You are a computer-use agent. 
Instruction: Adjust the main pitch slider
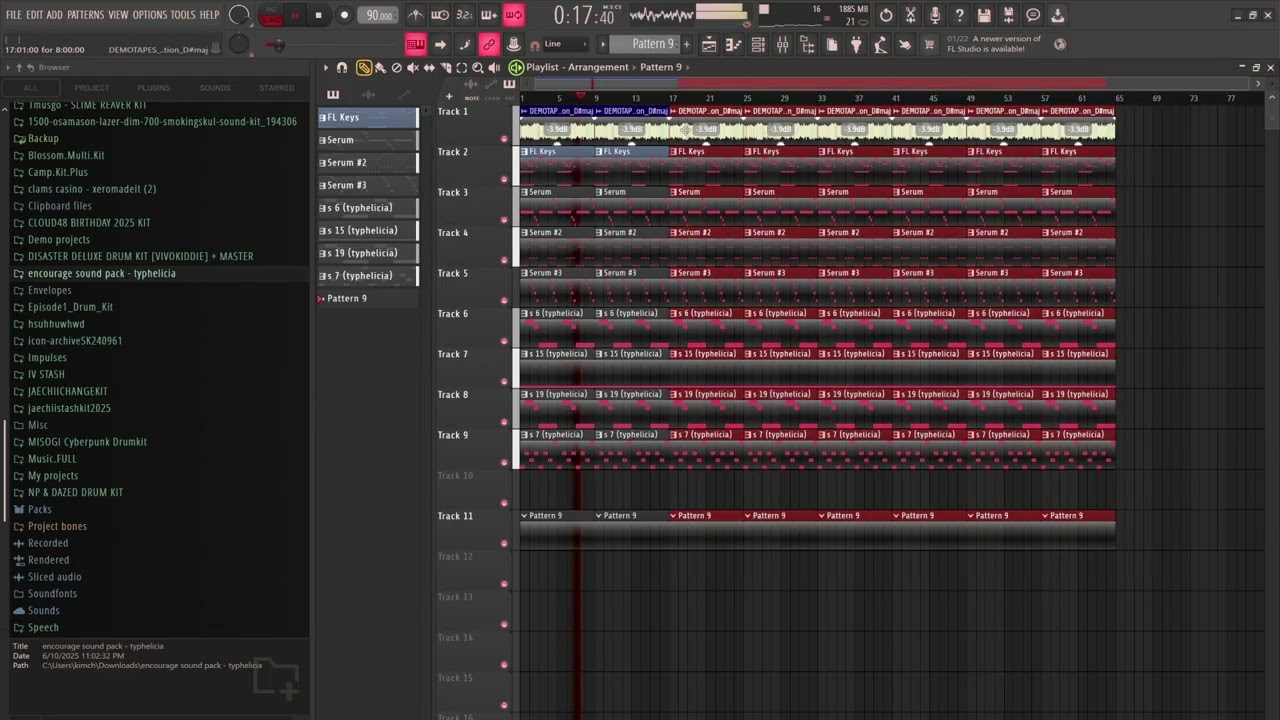coord(239,43)
